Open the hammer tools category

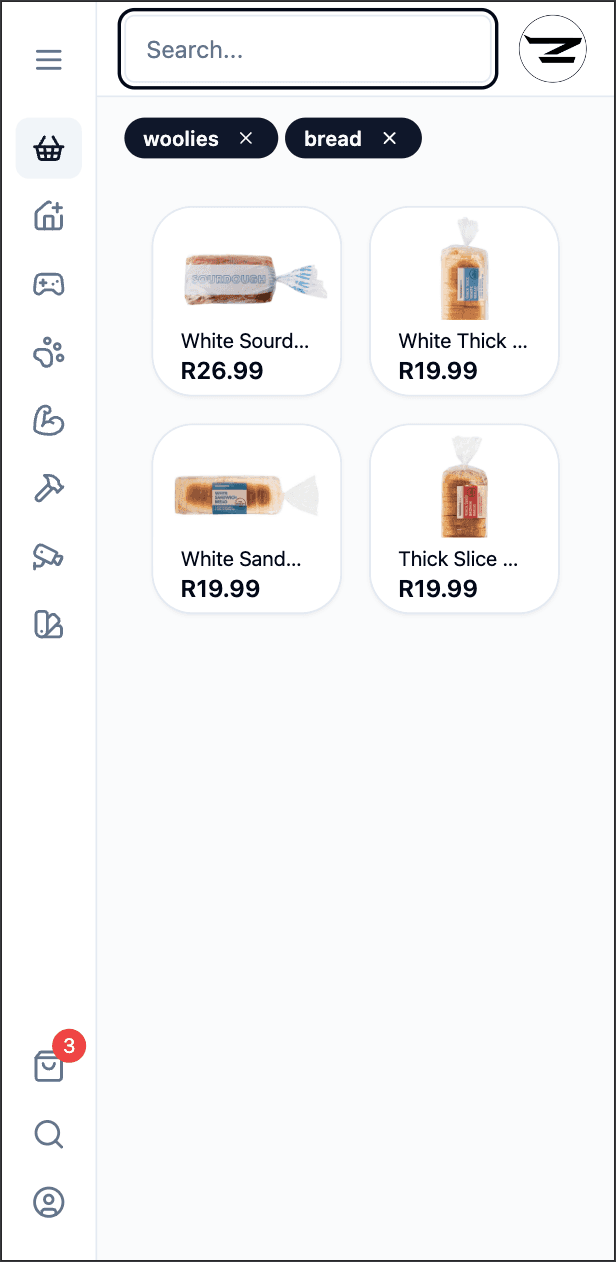coord(48,488)
